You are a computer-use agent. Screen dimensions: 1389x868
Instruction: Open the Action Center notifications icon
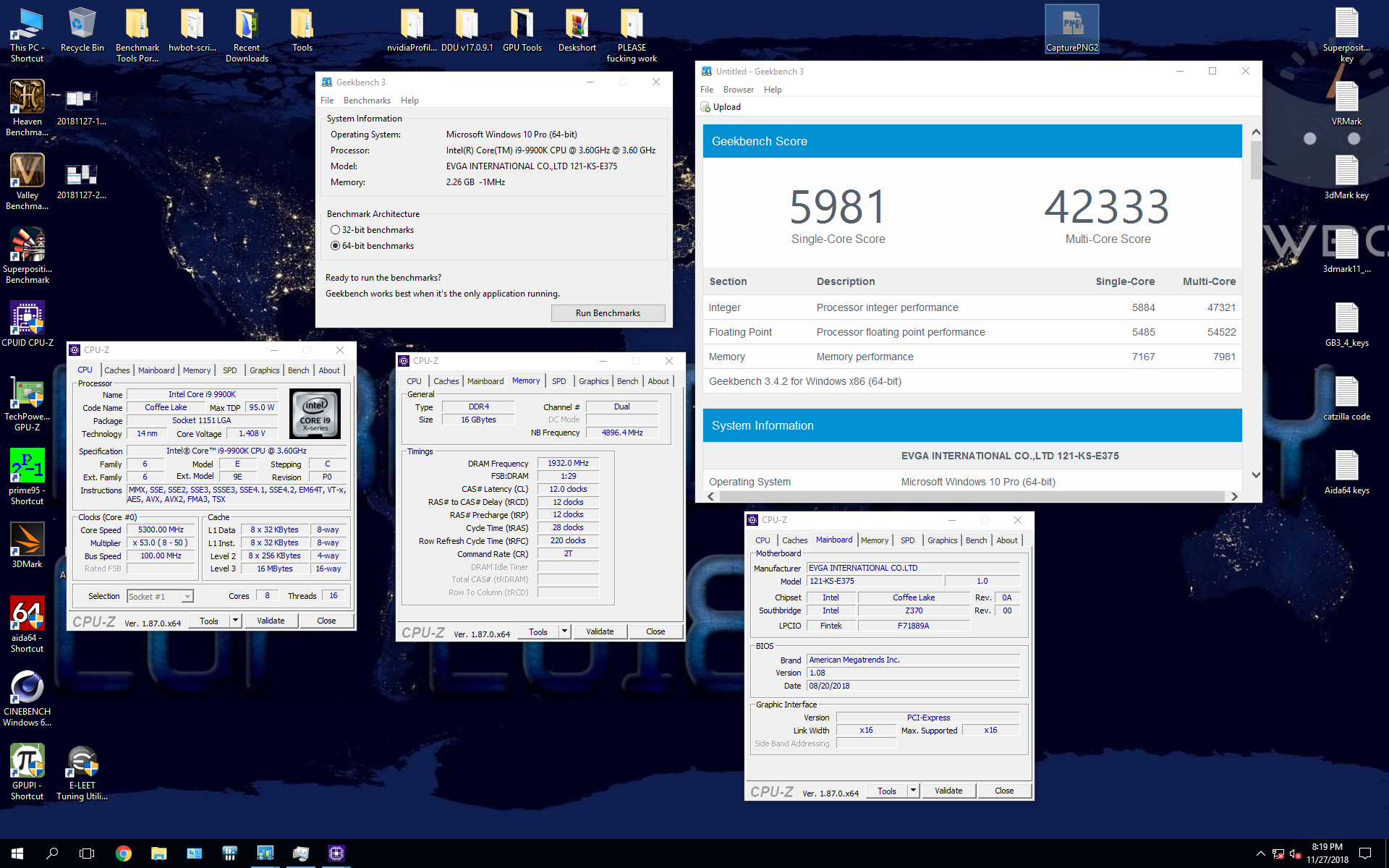[x=1365, y=854]
